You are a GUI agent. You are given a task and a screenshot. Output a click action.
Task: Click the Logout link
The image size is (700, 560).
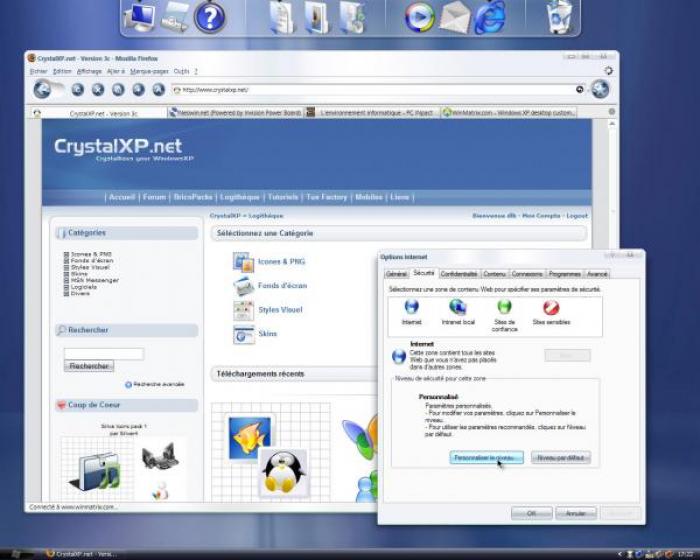pyautogui.click(x=577, y=216)
